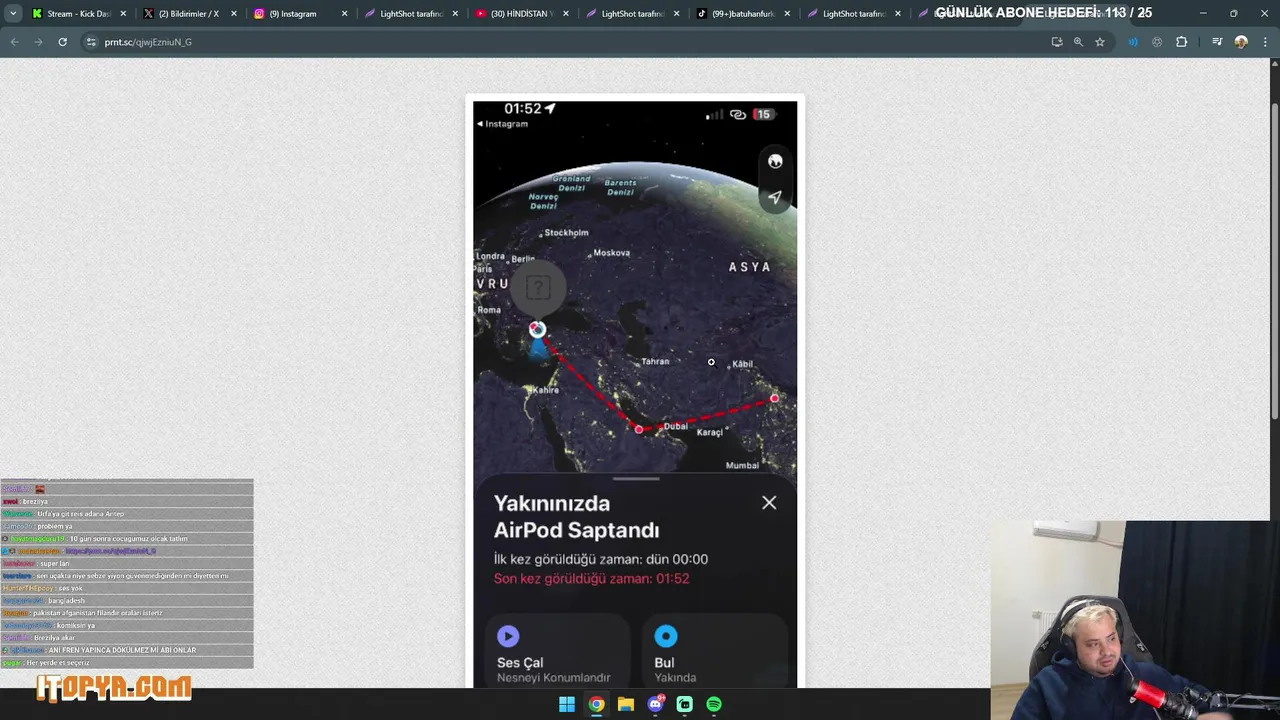This screenshot has height=720, width=1280.
Task: Focus the address bar showing prnt.sc URL
Action: (560, 42)
